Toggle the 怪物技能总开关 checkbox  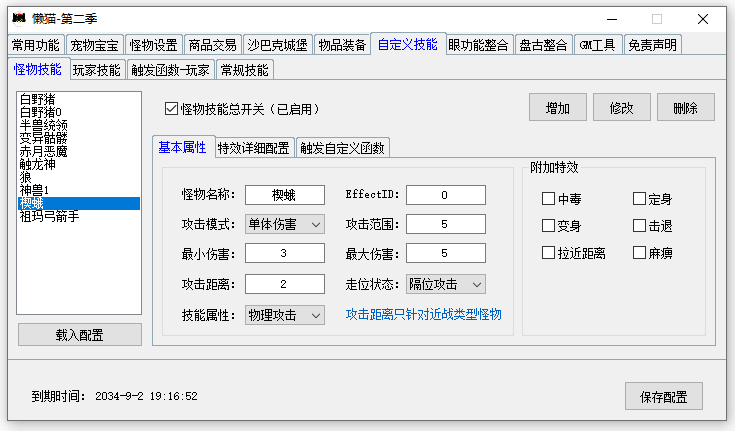pyautogui.click(x=171, y=109)
